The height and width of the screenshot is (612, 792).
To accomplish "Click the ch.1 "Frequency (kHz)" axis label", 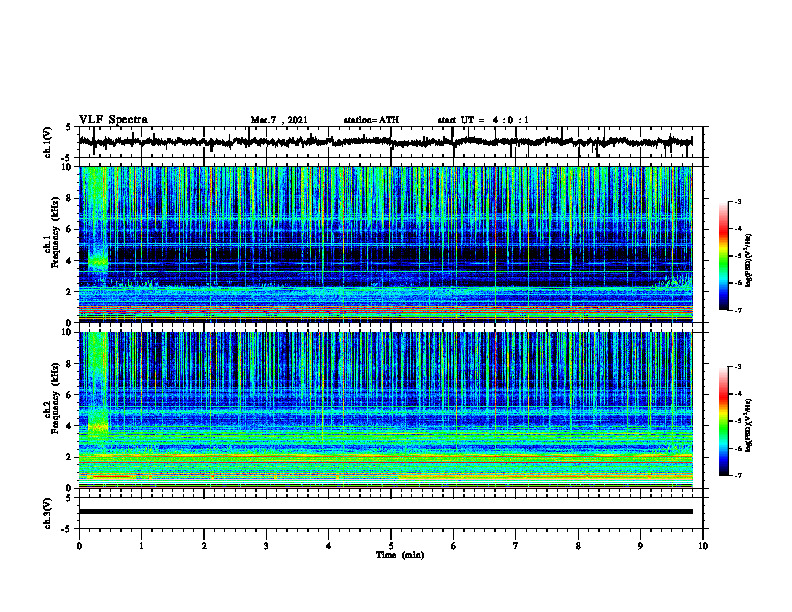I will tap(56, 232).
